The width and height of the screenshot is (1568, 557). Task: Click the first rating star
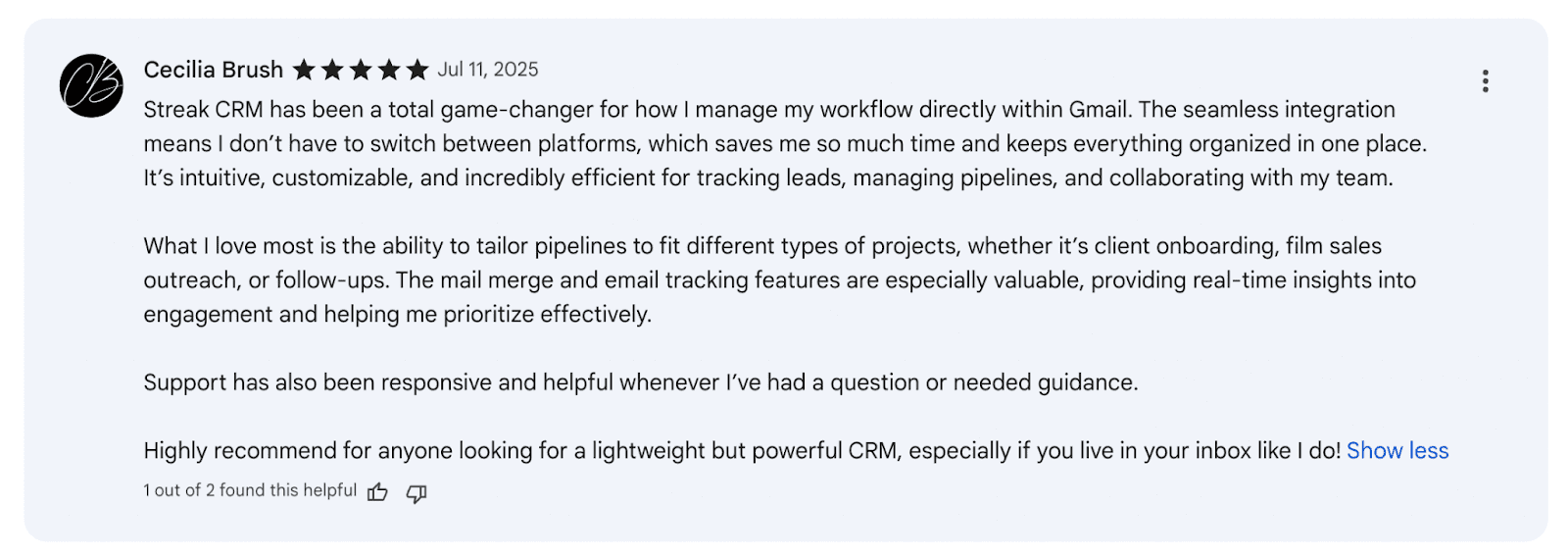(304, 70)
